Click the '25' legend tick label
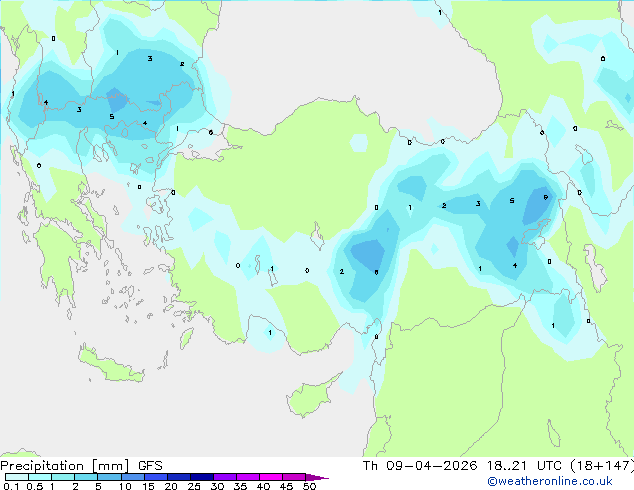This screenshot has height=490, width=634. 194,486
